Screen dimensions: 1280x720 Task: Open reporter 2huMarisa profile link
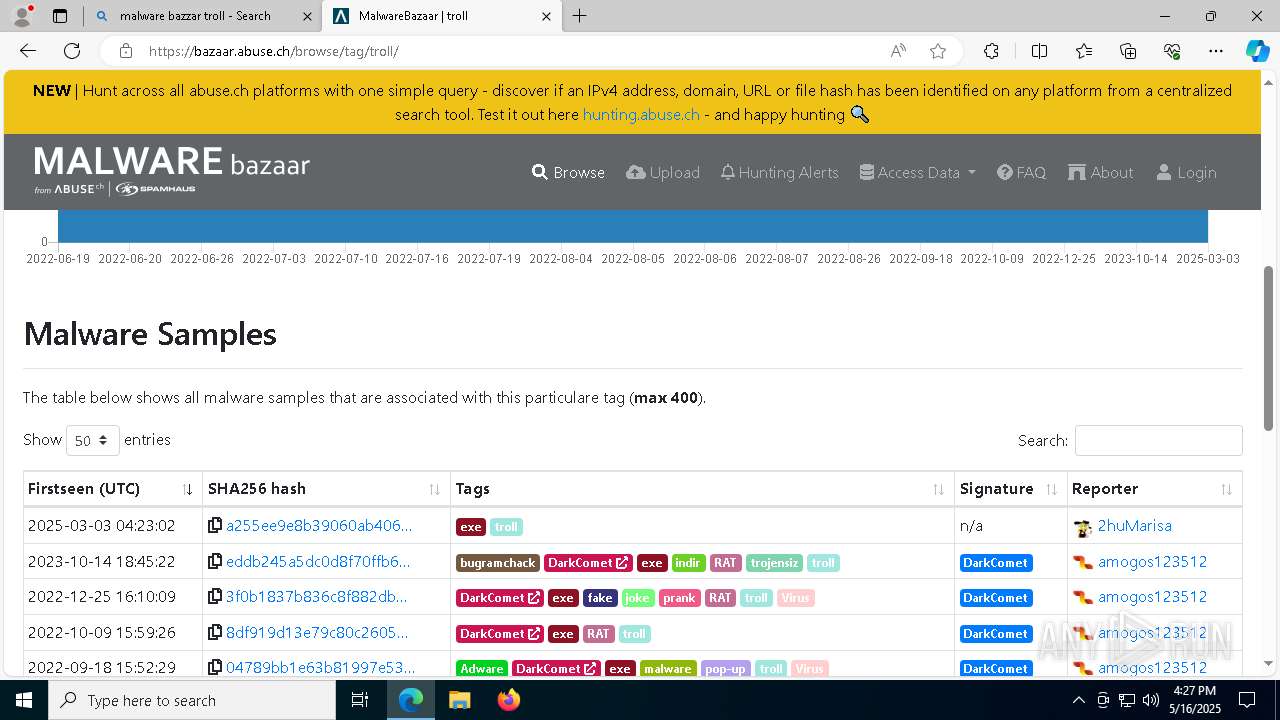pos(1134,526)
